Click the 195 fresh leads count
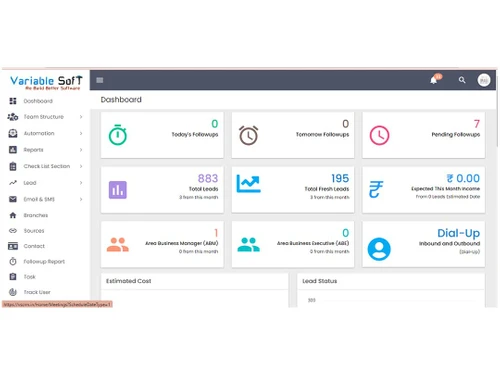This screenshot has width=500, height=375. [x=340, y=178]
